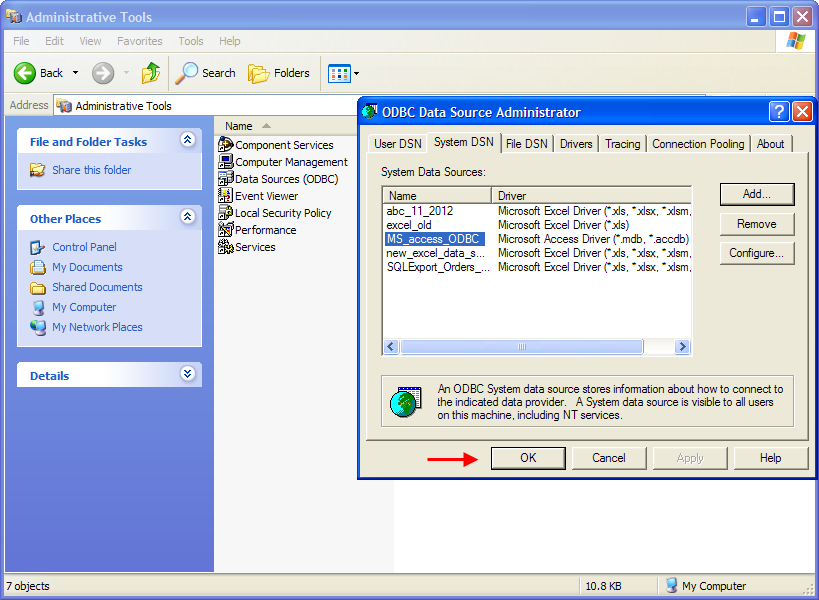Click the Help button in ODBC dialog
This screenshot has height=600, width=819.
tap(770, 458)
